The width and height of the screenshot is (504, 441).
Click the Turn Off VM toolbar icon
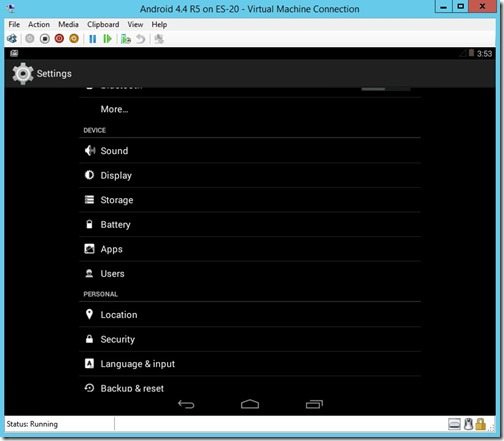pos(45,39)
